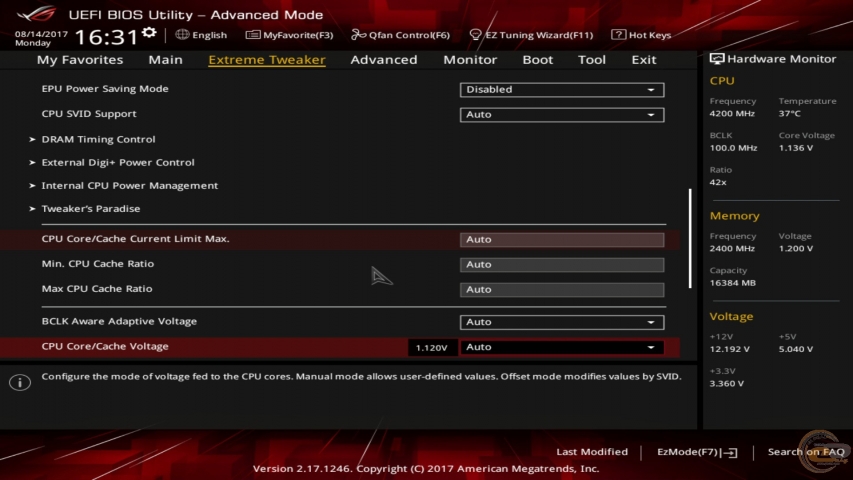Click the 3.360 V reading
The height and width of the screenshot is (480, 853).
[x=726, y=384]
